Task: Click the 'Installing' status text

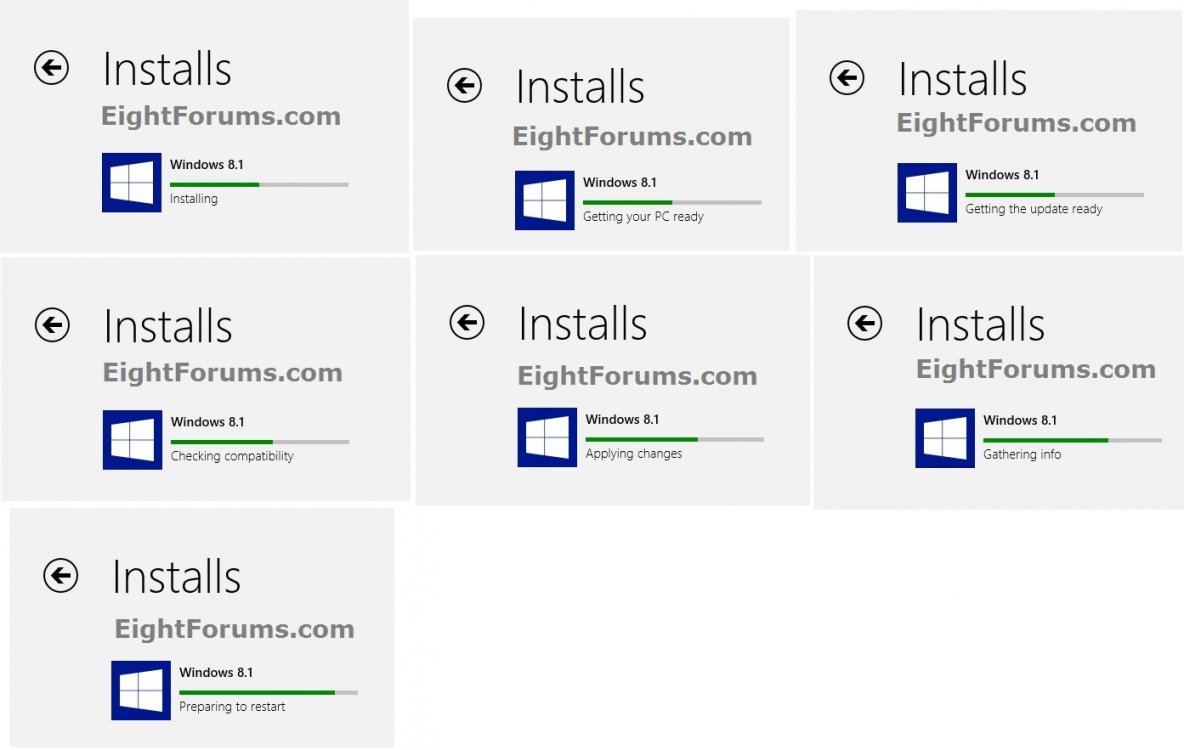Action: [x=193, y=199]
